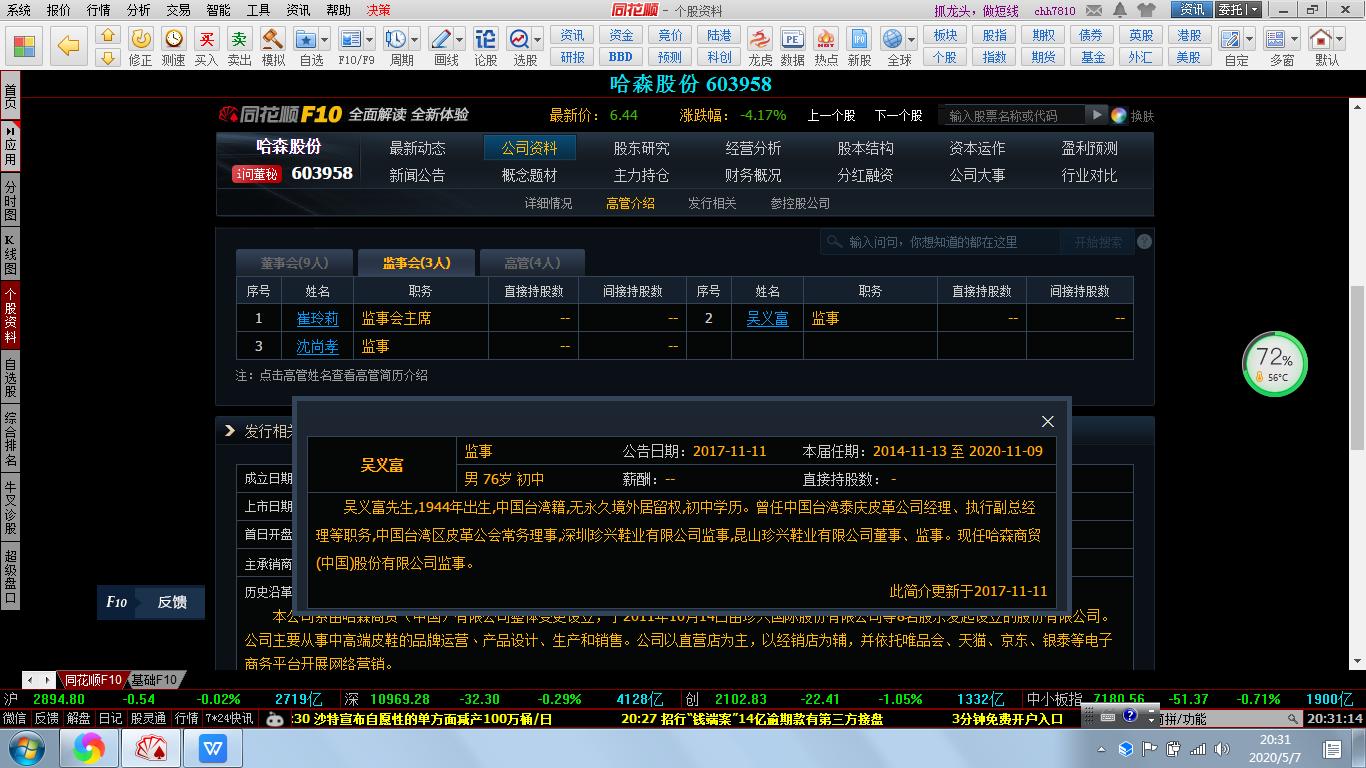This screenshot has height=768, width=1366.
Task: Click the red 买入 buy icon
Action: (207, 39)
